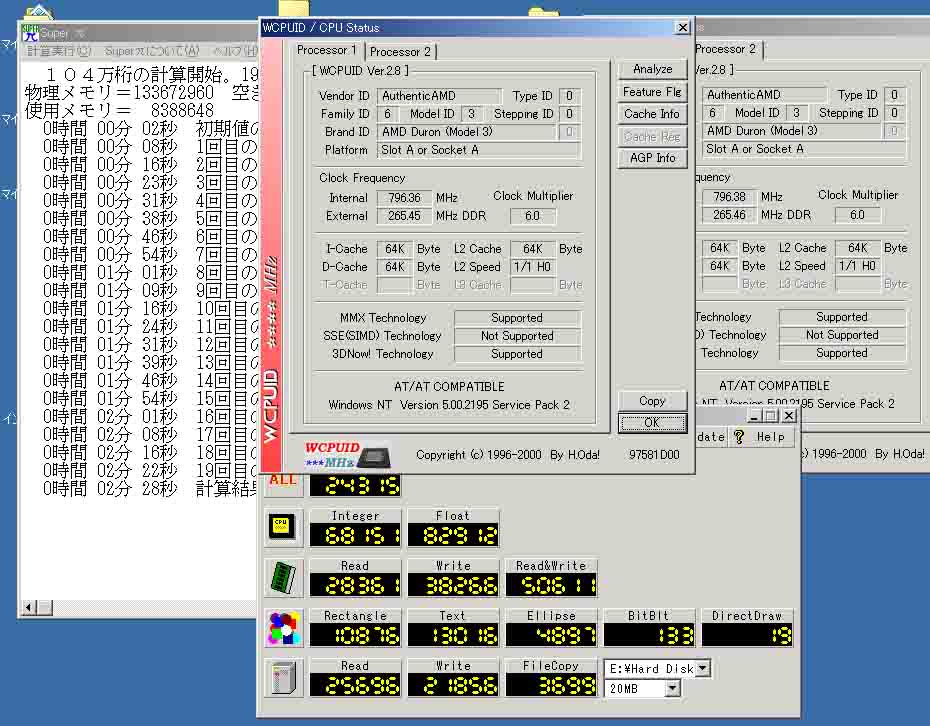Click the "物理メモリ＝133672960" line in Super PI

119,93
